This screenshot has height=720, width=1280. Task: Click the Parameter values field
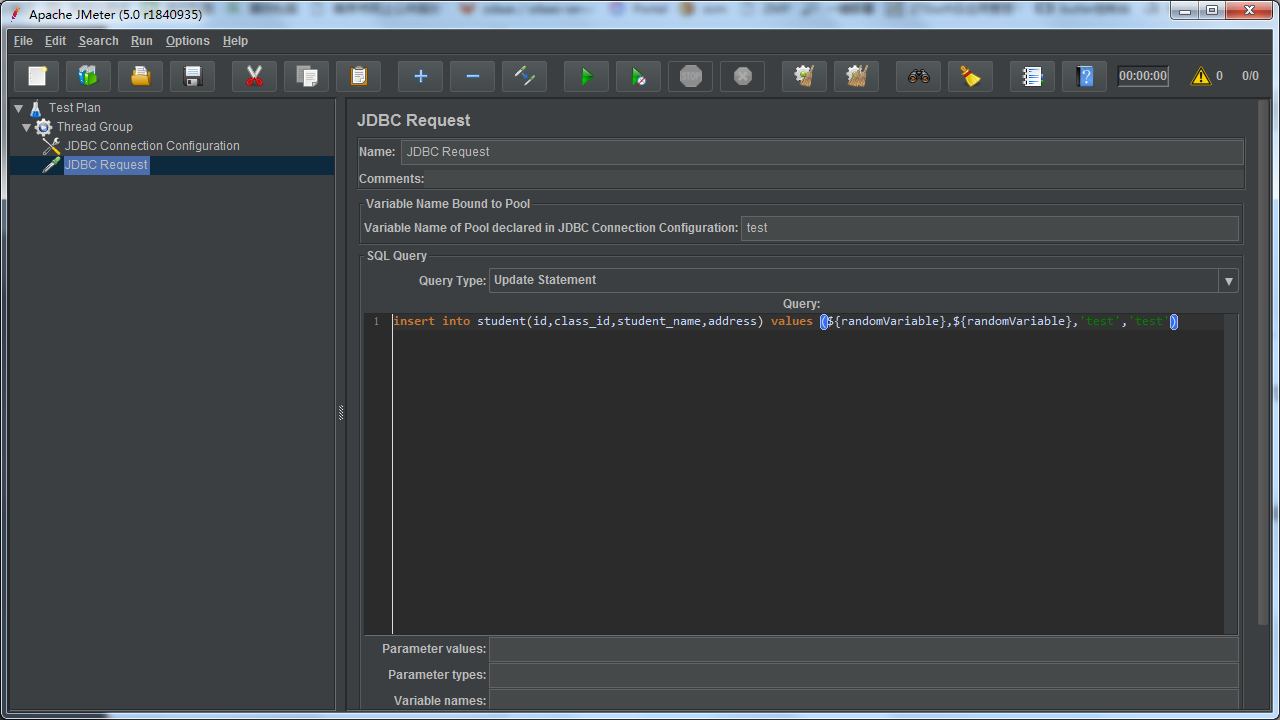click(x=863, y=649)
